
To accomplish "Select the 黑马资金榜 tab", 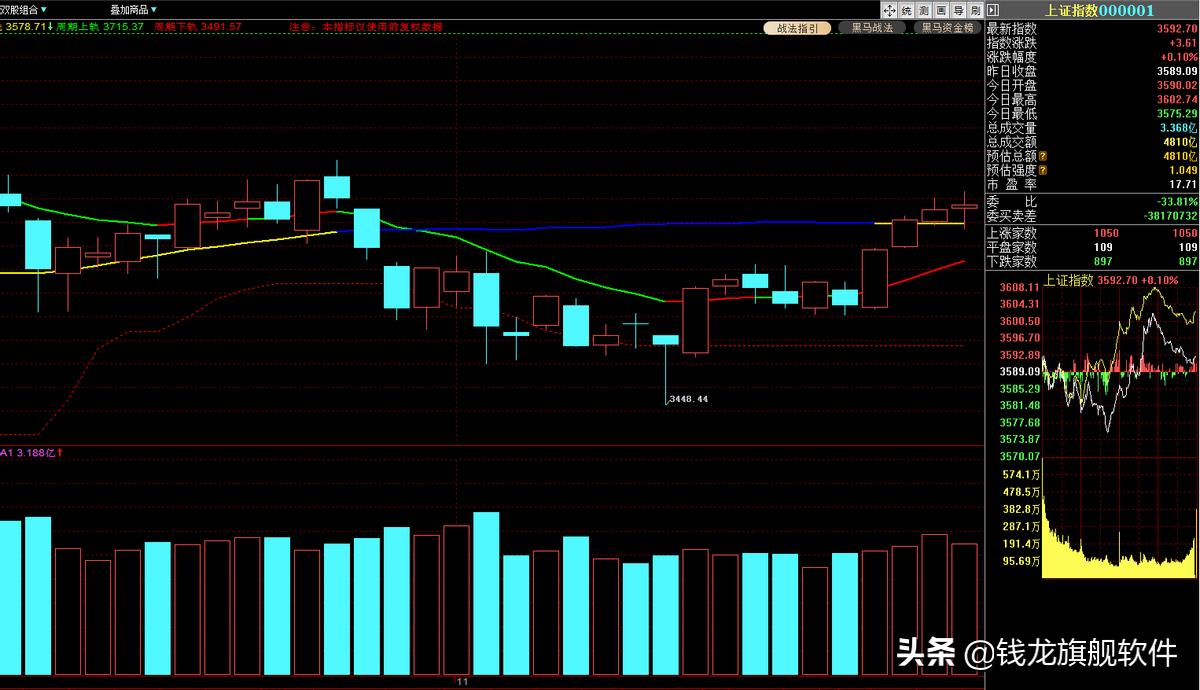I will point(947,28).
